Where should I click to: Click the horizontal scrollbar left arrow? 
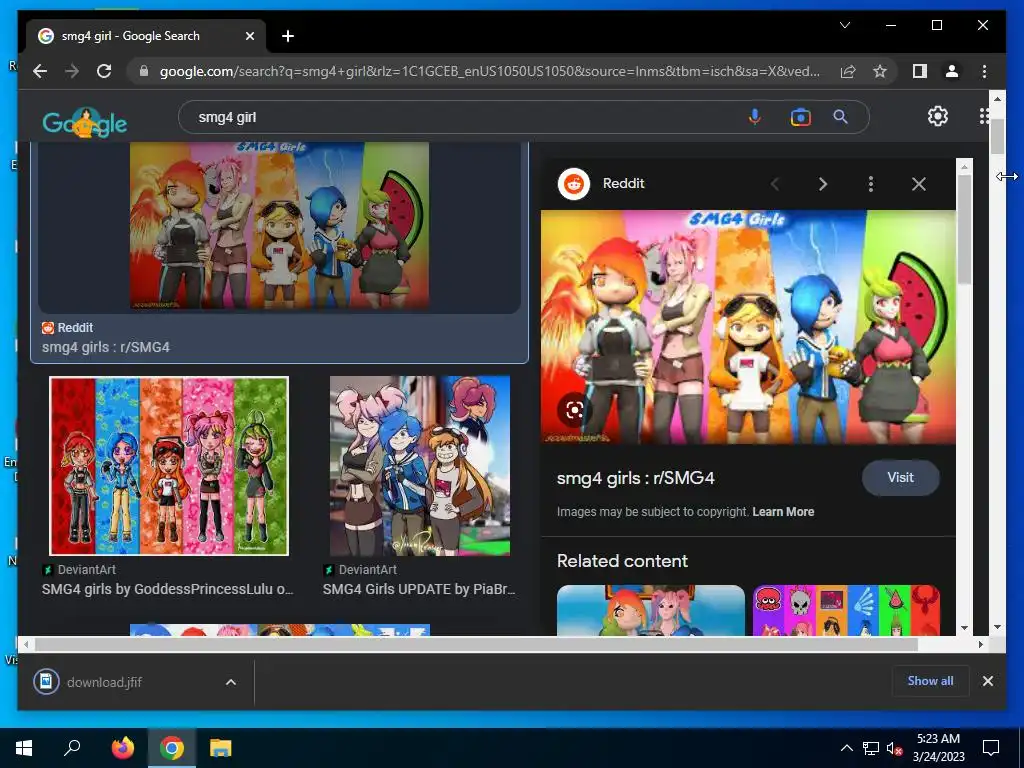(x=25, y=645)
